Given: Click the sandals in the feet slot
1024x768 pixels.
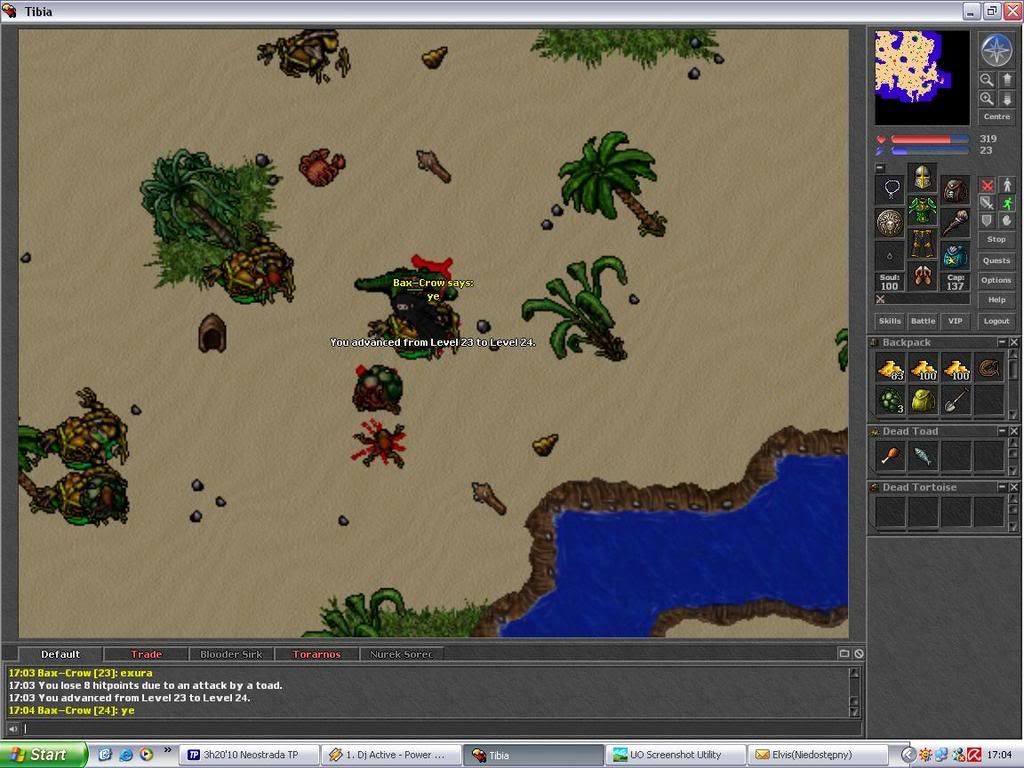Looking at the screenshot, I should 922,277.
